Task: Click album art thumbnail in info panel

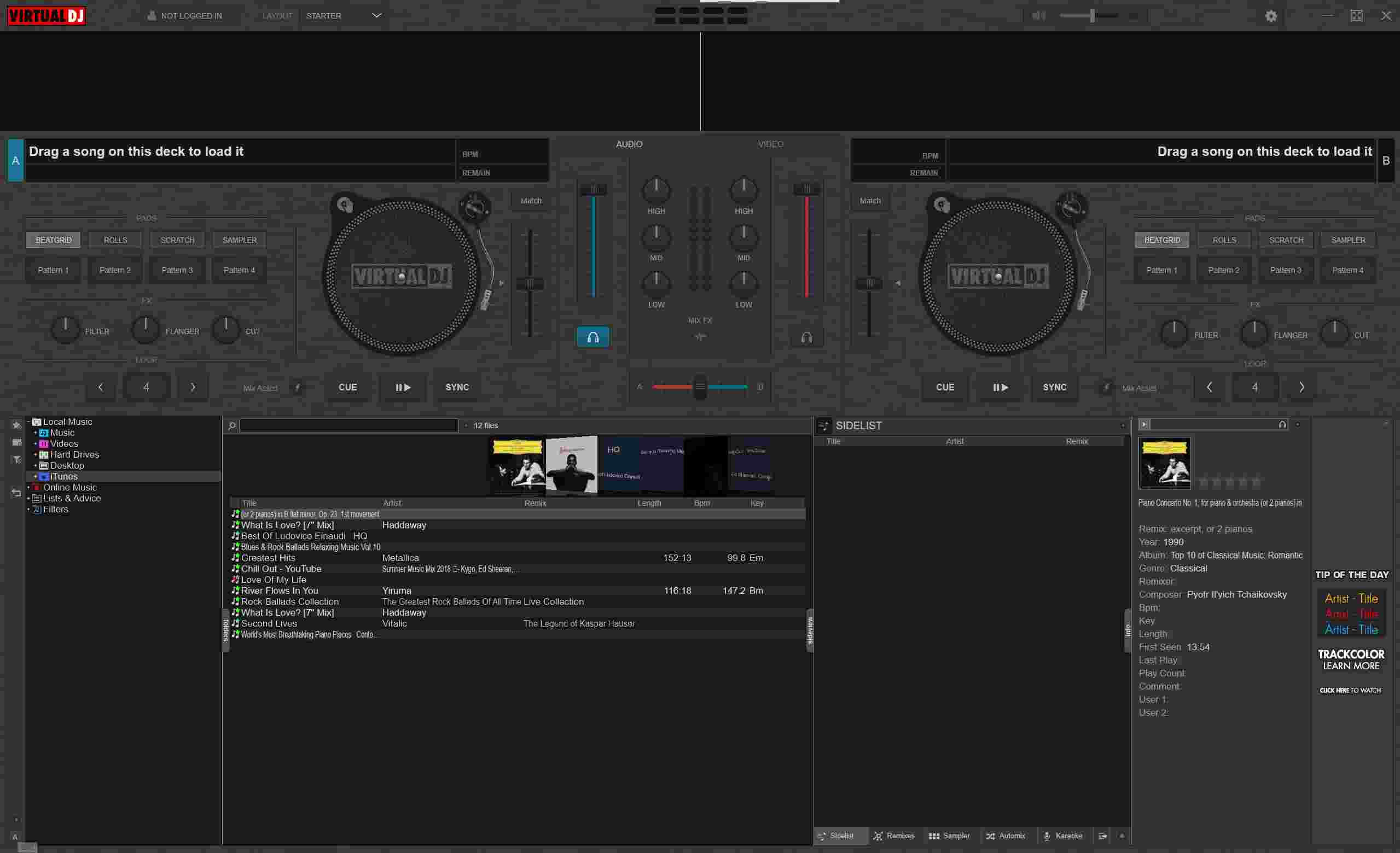Action: pos(1164,463)
